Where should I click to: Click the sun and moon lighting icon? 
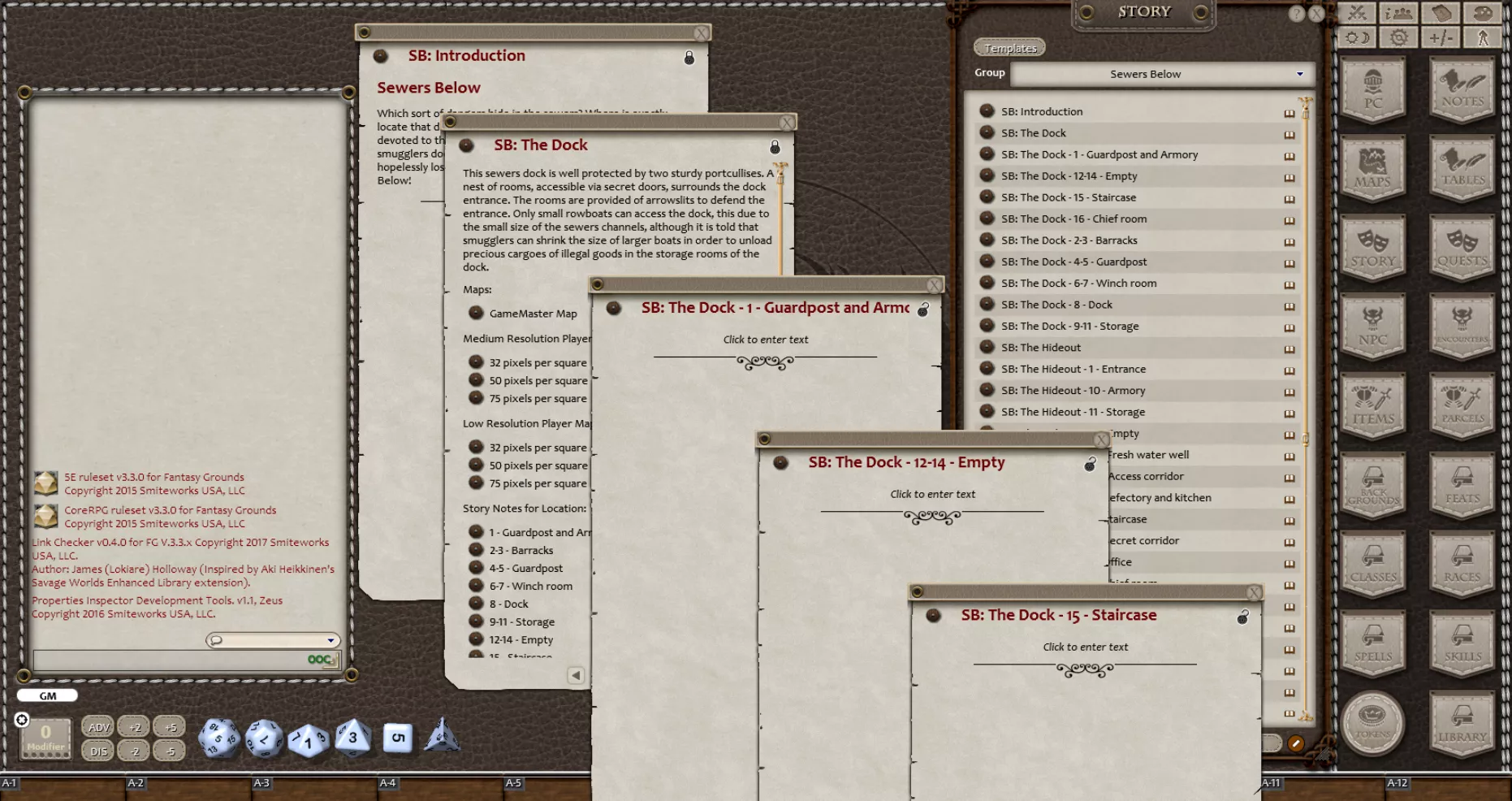click(x=1357, y=37)
